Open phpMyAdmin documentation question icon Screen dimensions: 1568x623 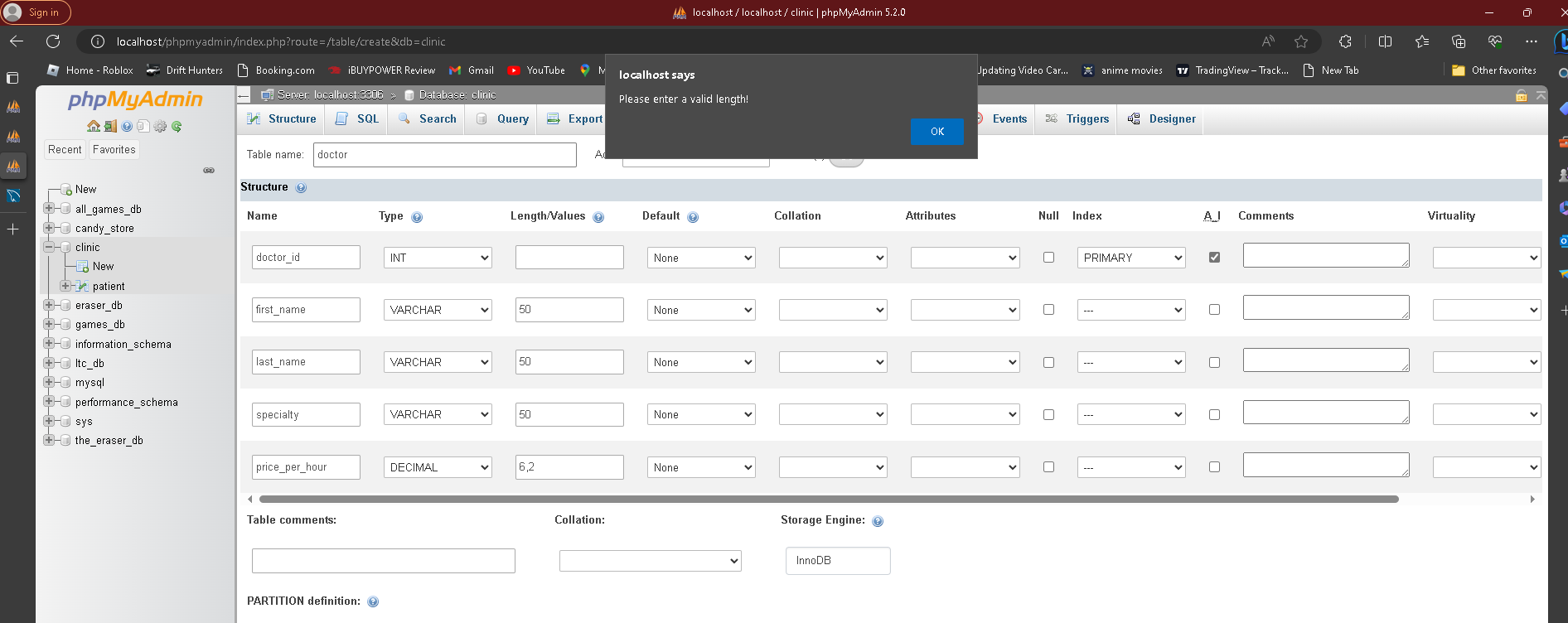coord(127,127)
